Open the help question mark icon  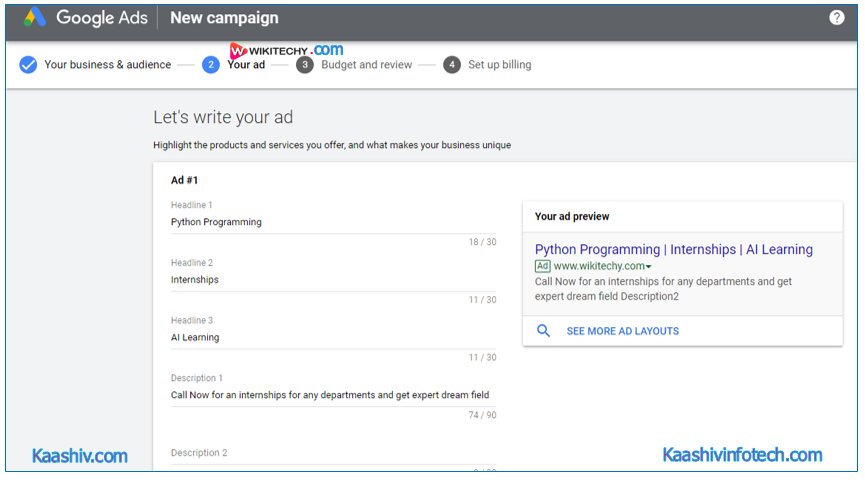click(x=837, y=17)
